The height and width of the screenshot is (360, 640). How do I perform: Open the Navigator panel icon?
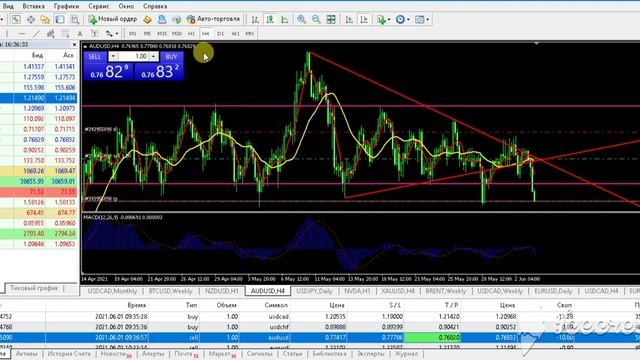(45, 19)
